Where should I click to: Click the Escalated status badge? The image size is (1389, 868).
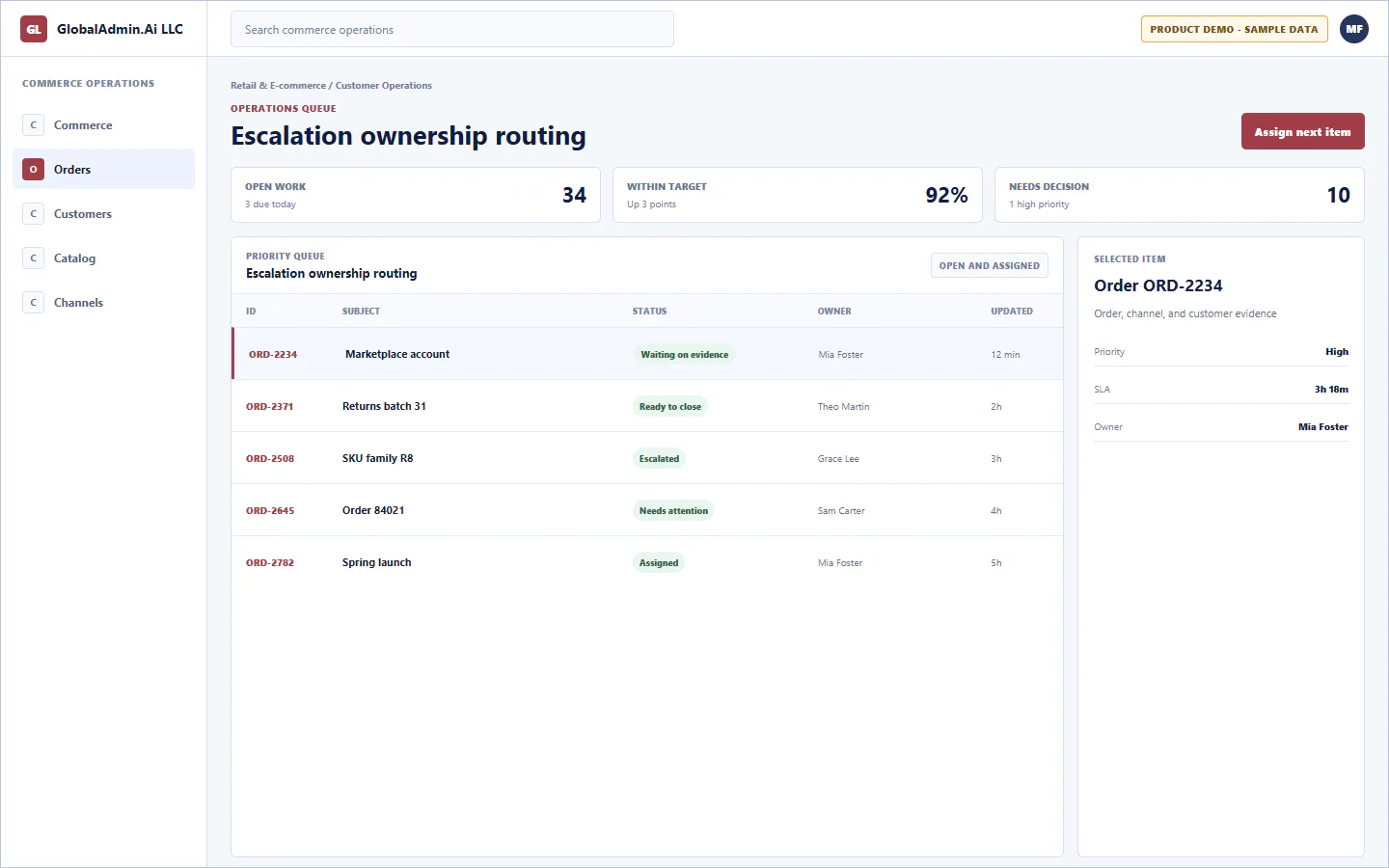click(x=659, y=459)
